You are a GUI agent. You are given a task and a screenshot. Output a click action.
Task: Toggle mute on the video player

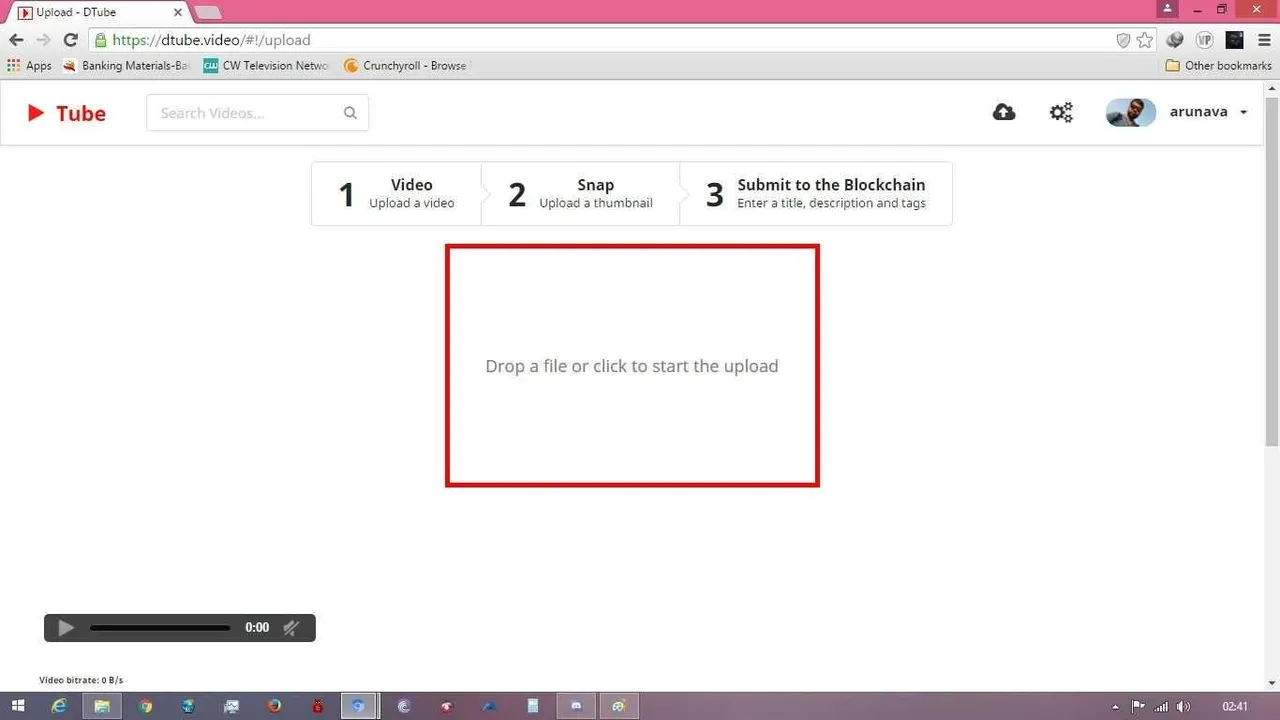coord(291,628)
